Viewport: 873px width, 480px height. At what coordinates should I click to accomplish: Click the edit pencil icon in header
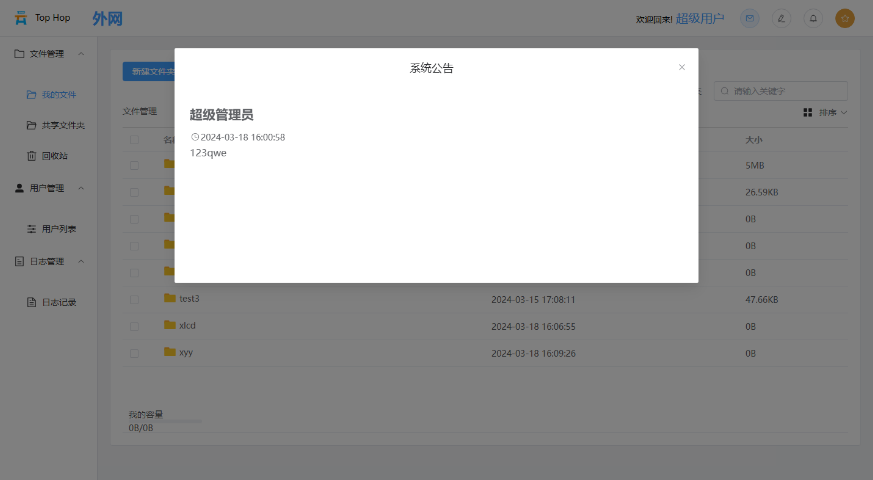[781, 18]
